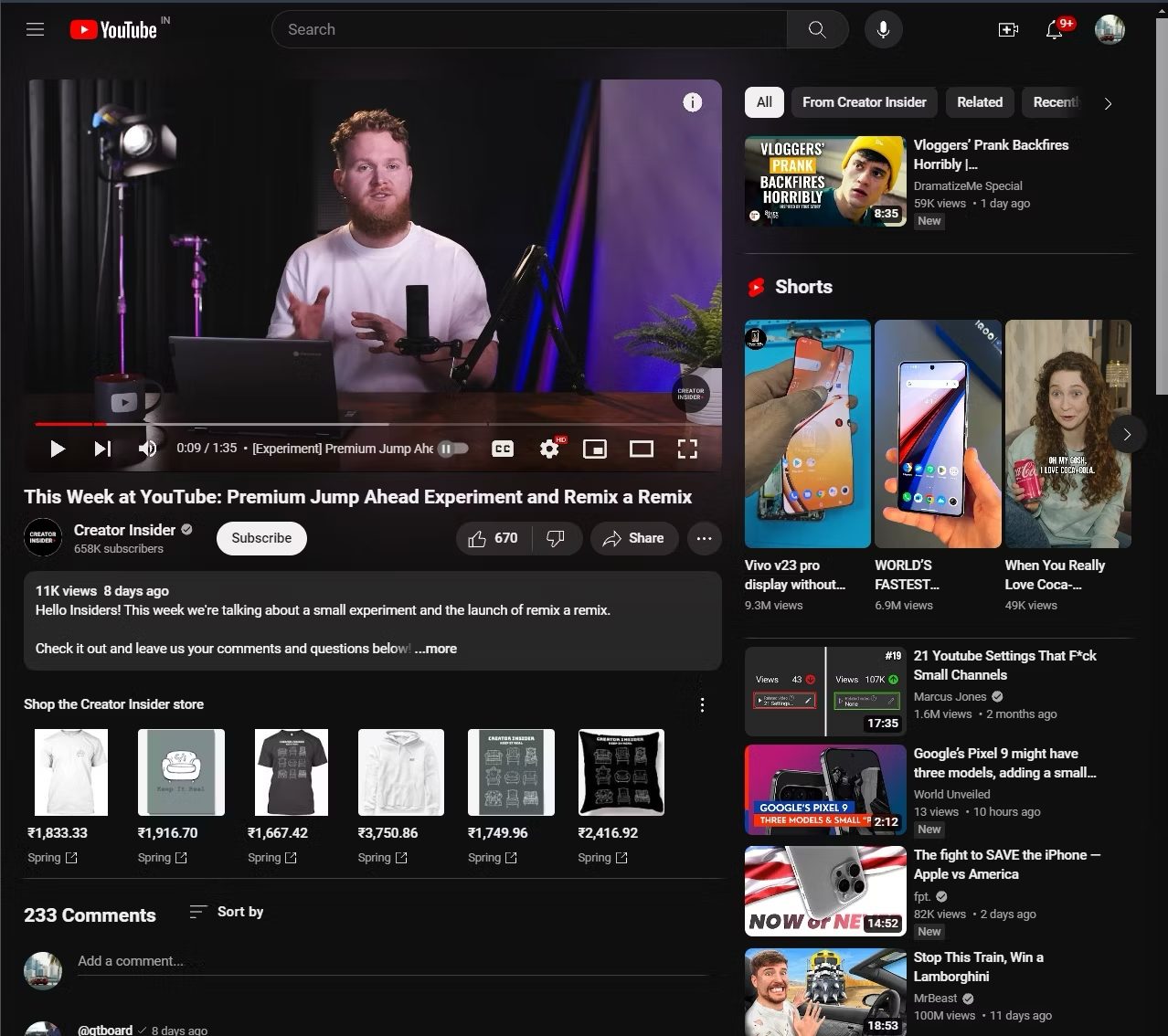Mute the video volume
The width and height of the screenshot is (1168, 1036).
147,449
